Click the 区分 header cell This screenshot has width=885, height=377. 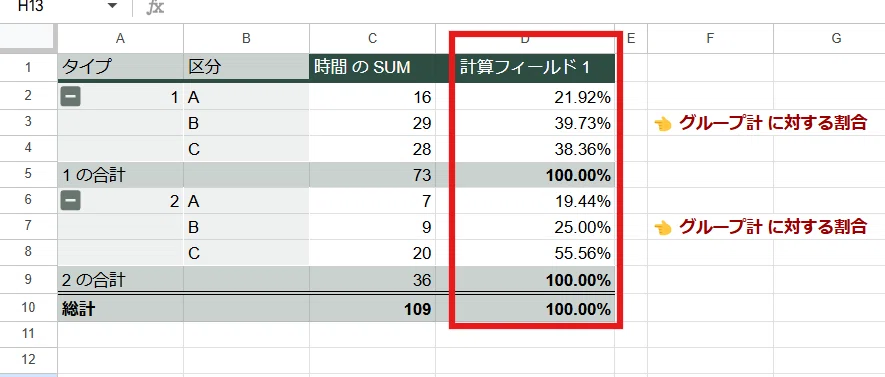point(246,68)
